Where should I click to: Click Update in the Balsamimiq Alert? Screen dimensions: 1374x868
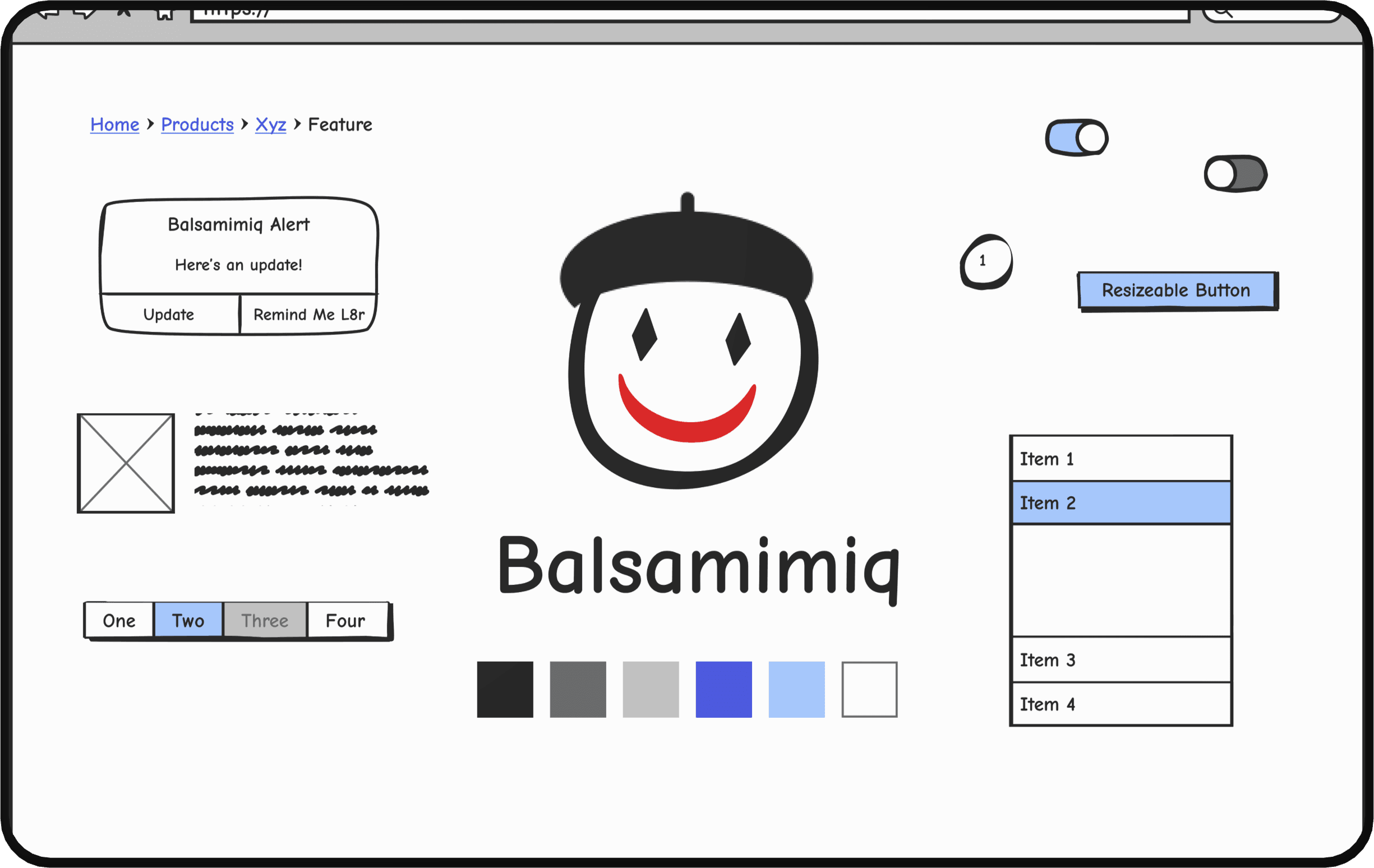tap(170, 315)
